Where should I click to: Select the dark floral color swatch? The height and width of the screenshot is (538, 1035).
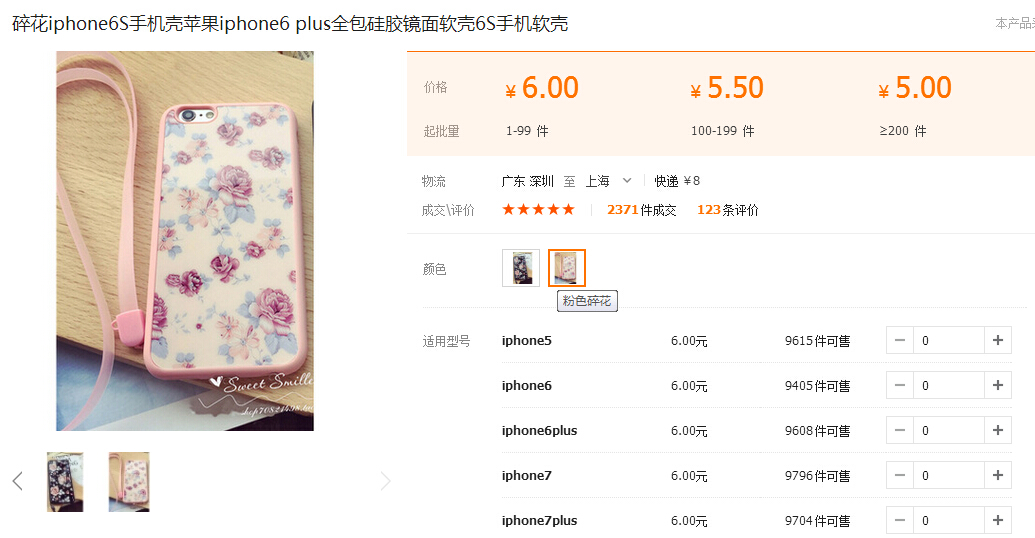pyautogui.click(x=521, y=268)
